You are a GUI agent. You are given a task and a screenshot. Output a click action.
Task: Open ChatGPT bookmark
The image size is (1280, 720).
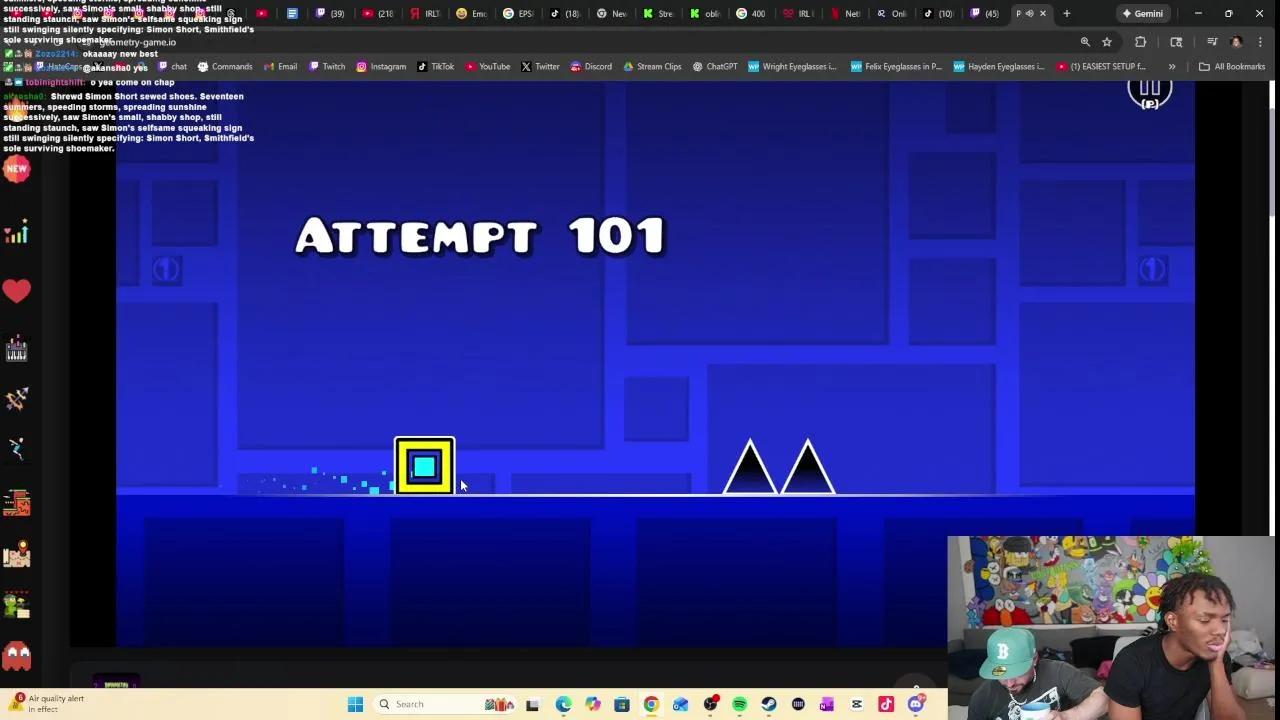pos(714,67)
